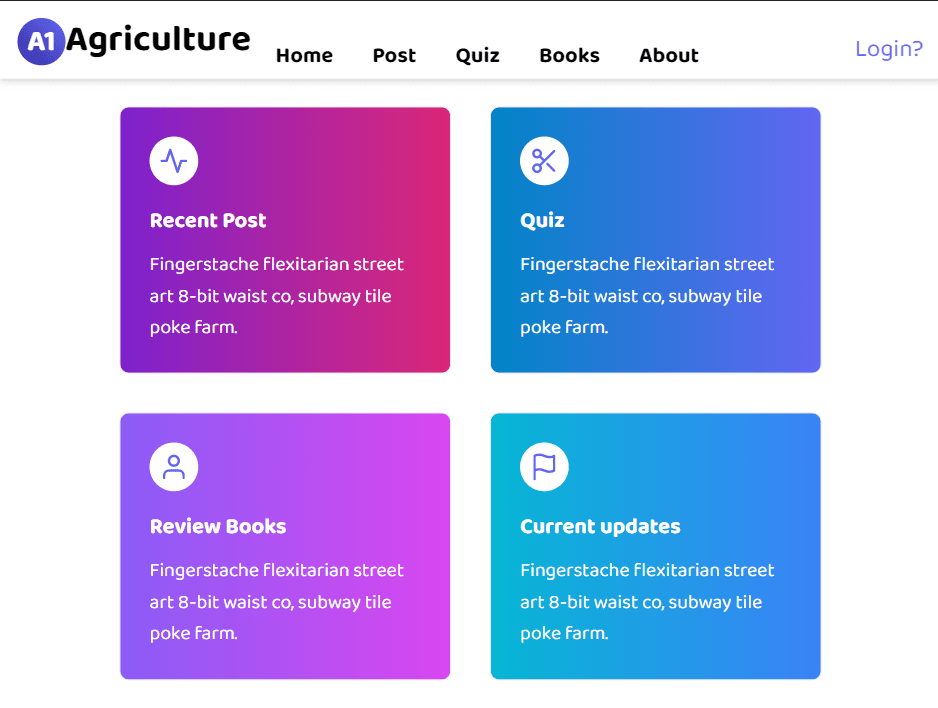Viewport: 938px width, 708px height.
Task: Click the scissors icon on Quiz card
Action: pyautogui.click(x=544, y=161)
